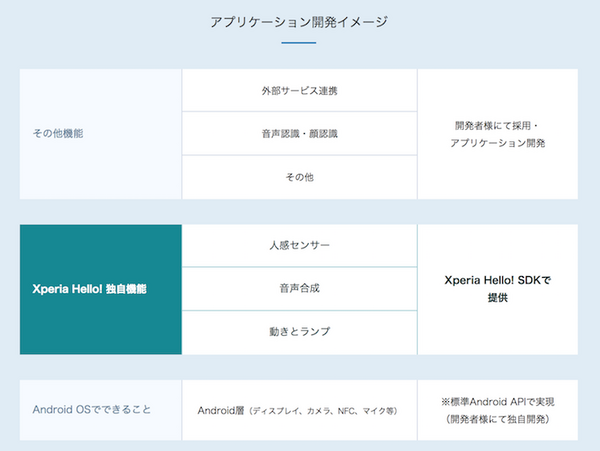This screenshot has height=451, width=600.
Task: Click the teal Xperia Hello! 独自機能 block
Action: point(100,289)
